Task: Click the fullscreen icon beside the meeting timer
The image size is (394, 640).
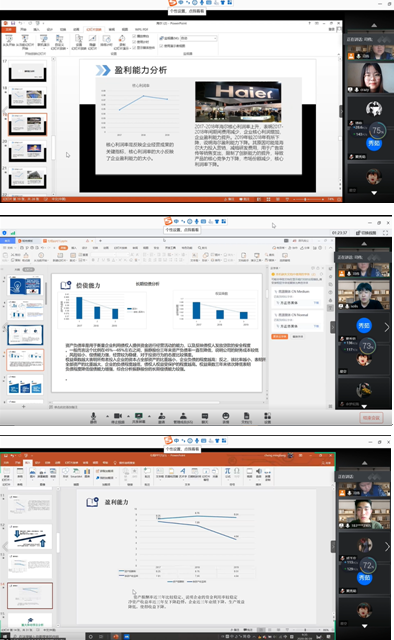Action: [x=385, y=233]
